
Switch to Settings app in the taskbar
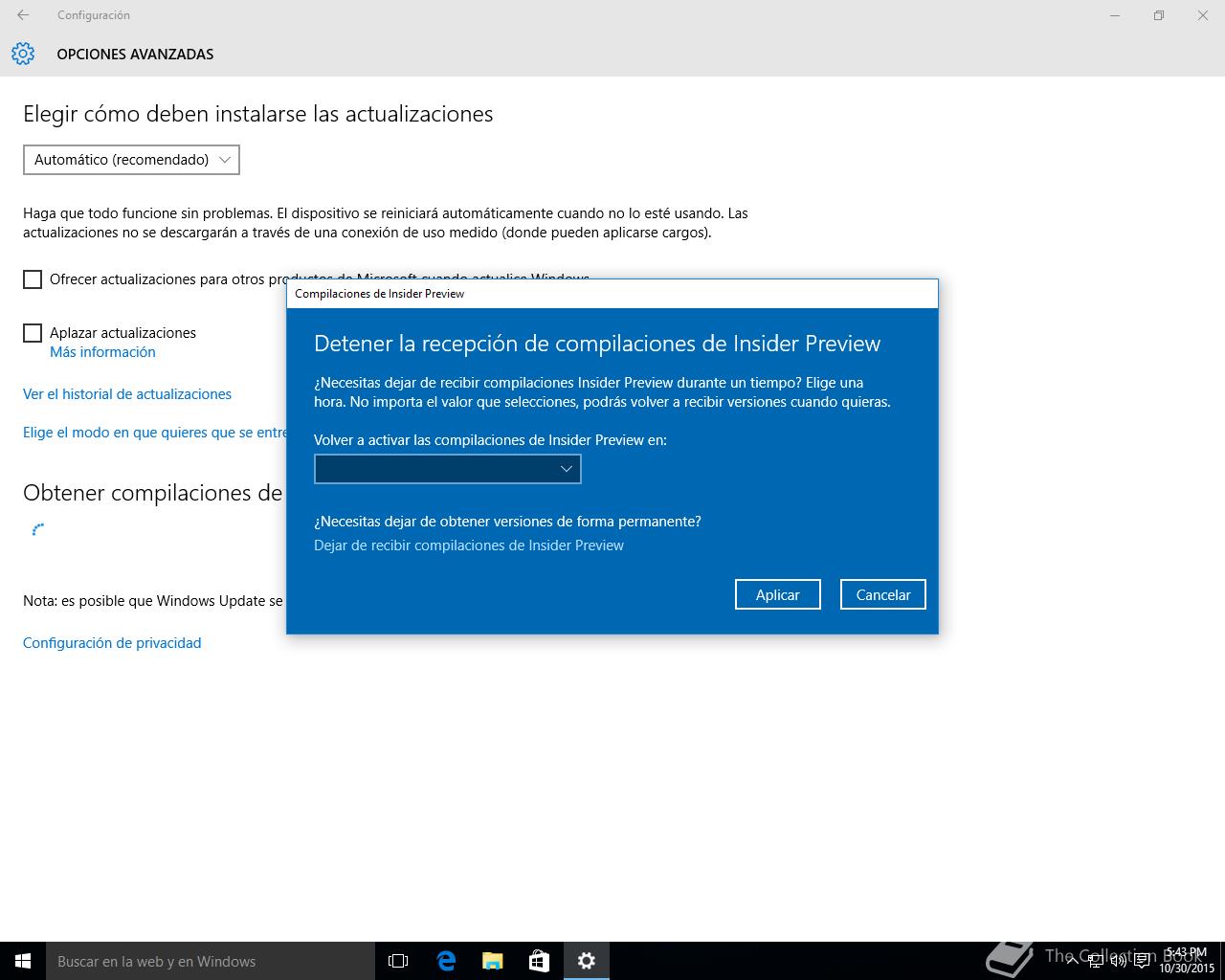pyautogui.click(x=587, y=961)
